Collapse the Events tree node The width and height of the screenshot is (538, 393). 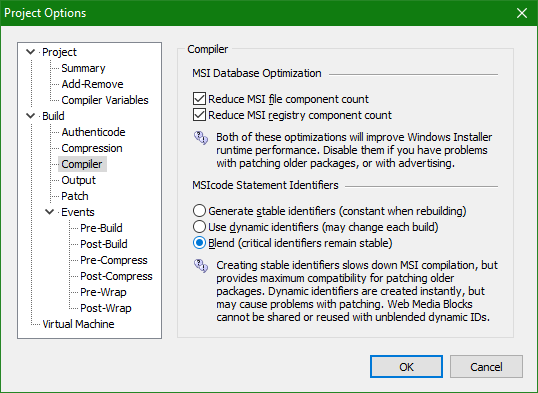click(50, 212)
